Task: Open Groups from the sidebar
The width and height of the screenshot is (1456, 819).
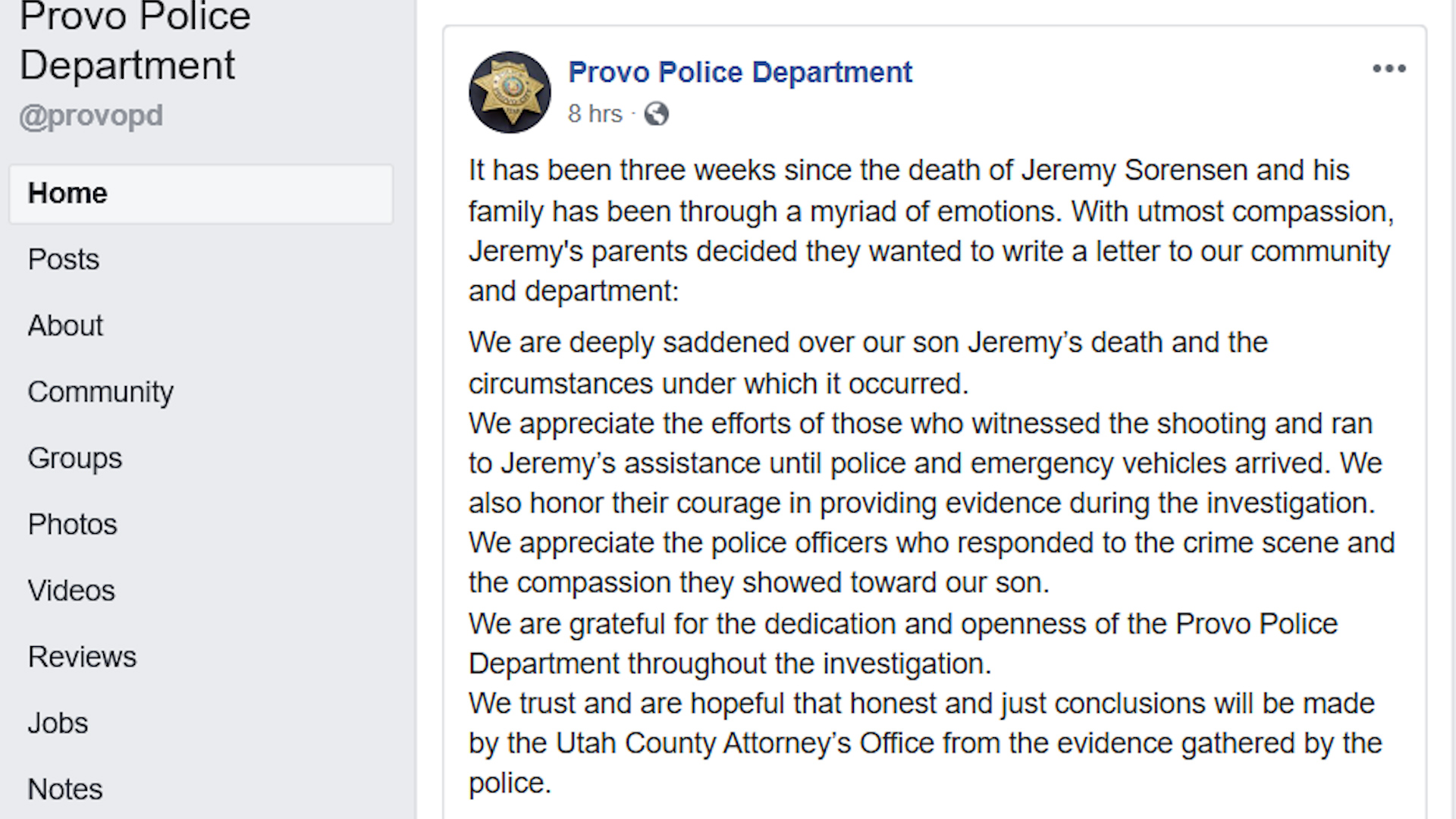Action: (75, 458)
